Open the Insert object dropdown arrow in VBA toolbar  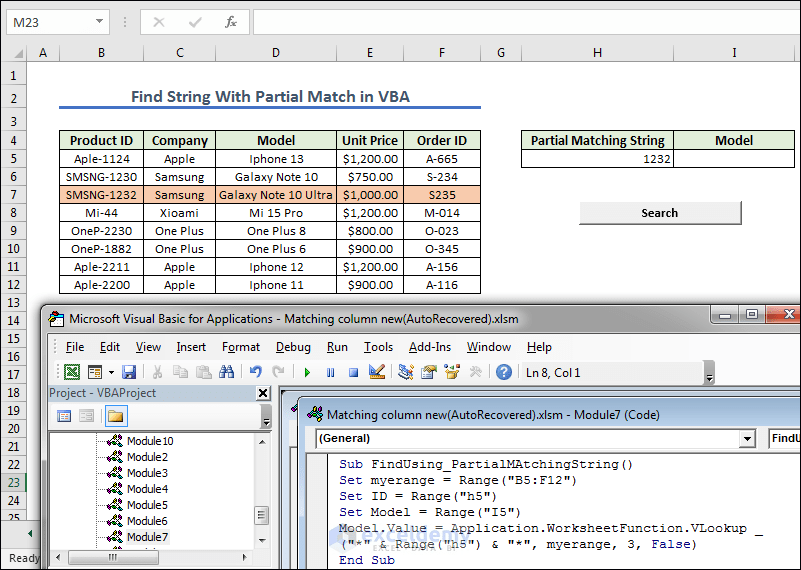[x=111, y=372]
